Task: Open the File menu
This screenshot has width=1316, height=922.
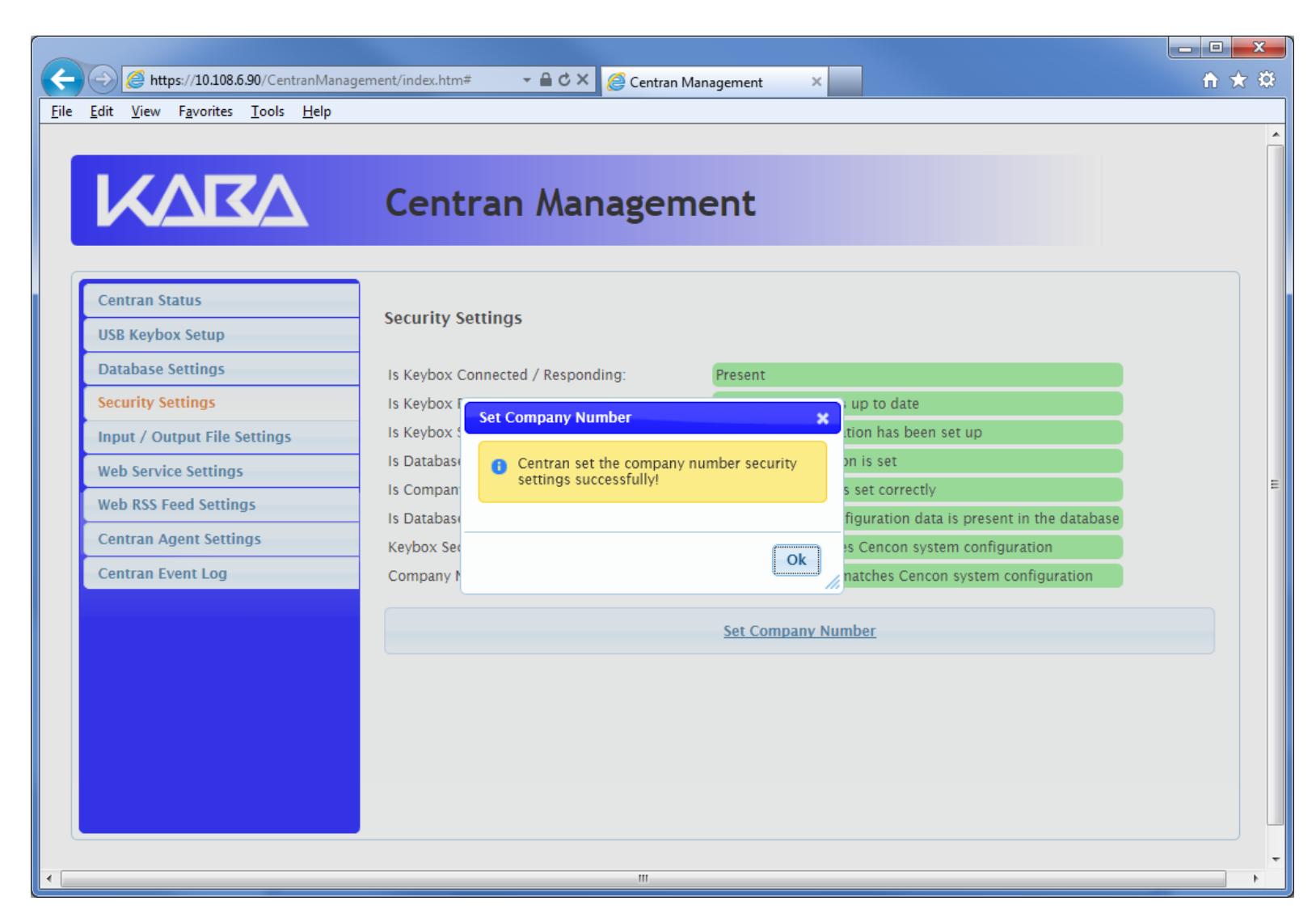Action: click(61, 112)
